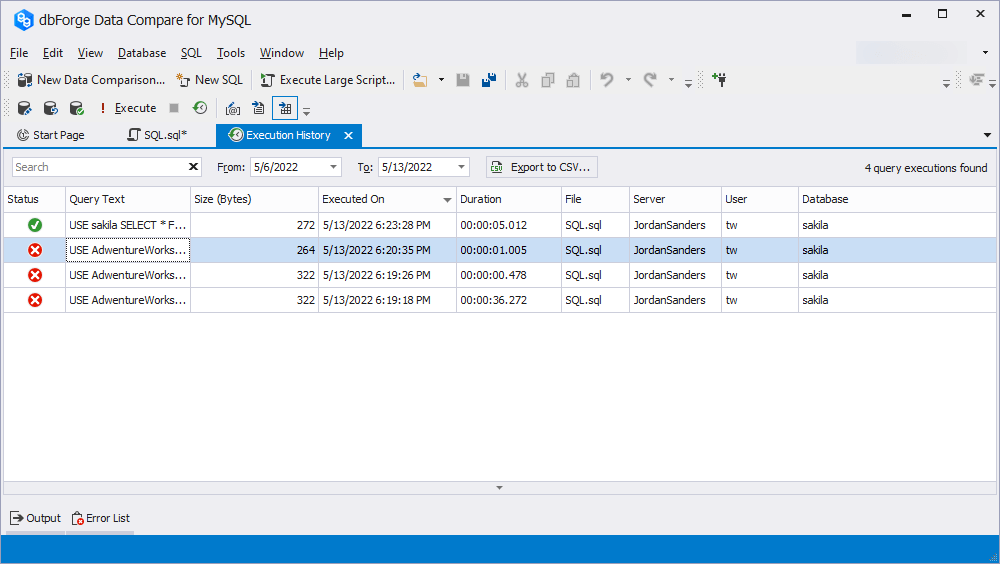The width and height of the screenshot is (1000, 564).
Task: Select failed row executed at 6:19:26 PM
Action: [x=500, y=275]
